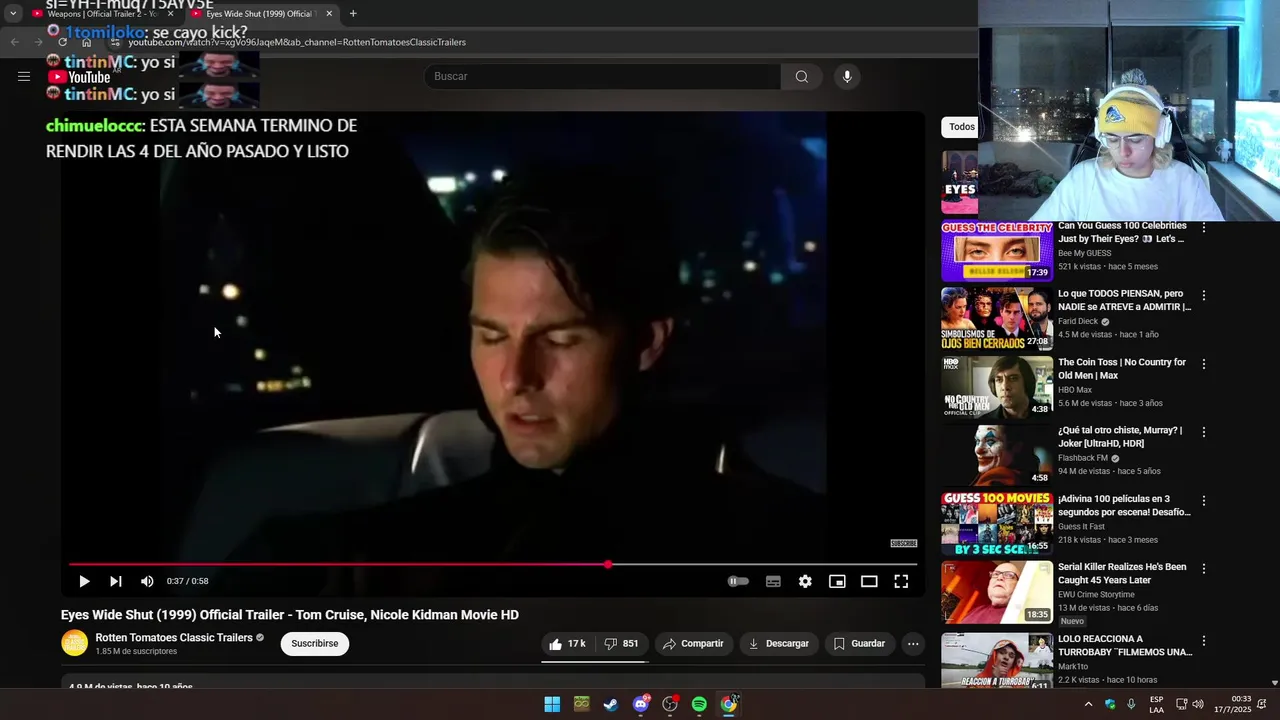The image size is (1280, 720).
Task: Show hidden system tray icons chevron
Action: (x=1088, y=704)
